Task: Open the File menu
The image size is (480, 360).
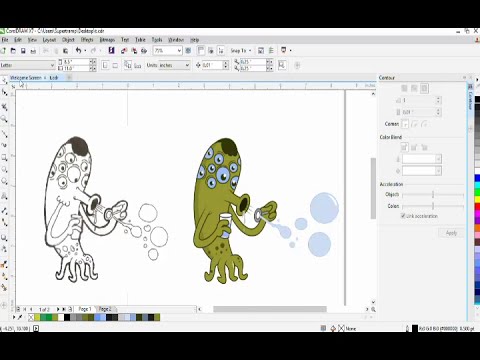Action: click(5, 40)
